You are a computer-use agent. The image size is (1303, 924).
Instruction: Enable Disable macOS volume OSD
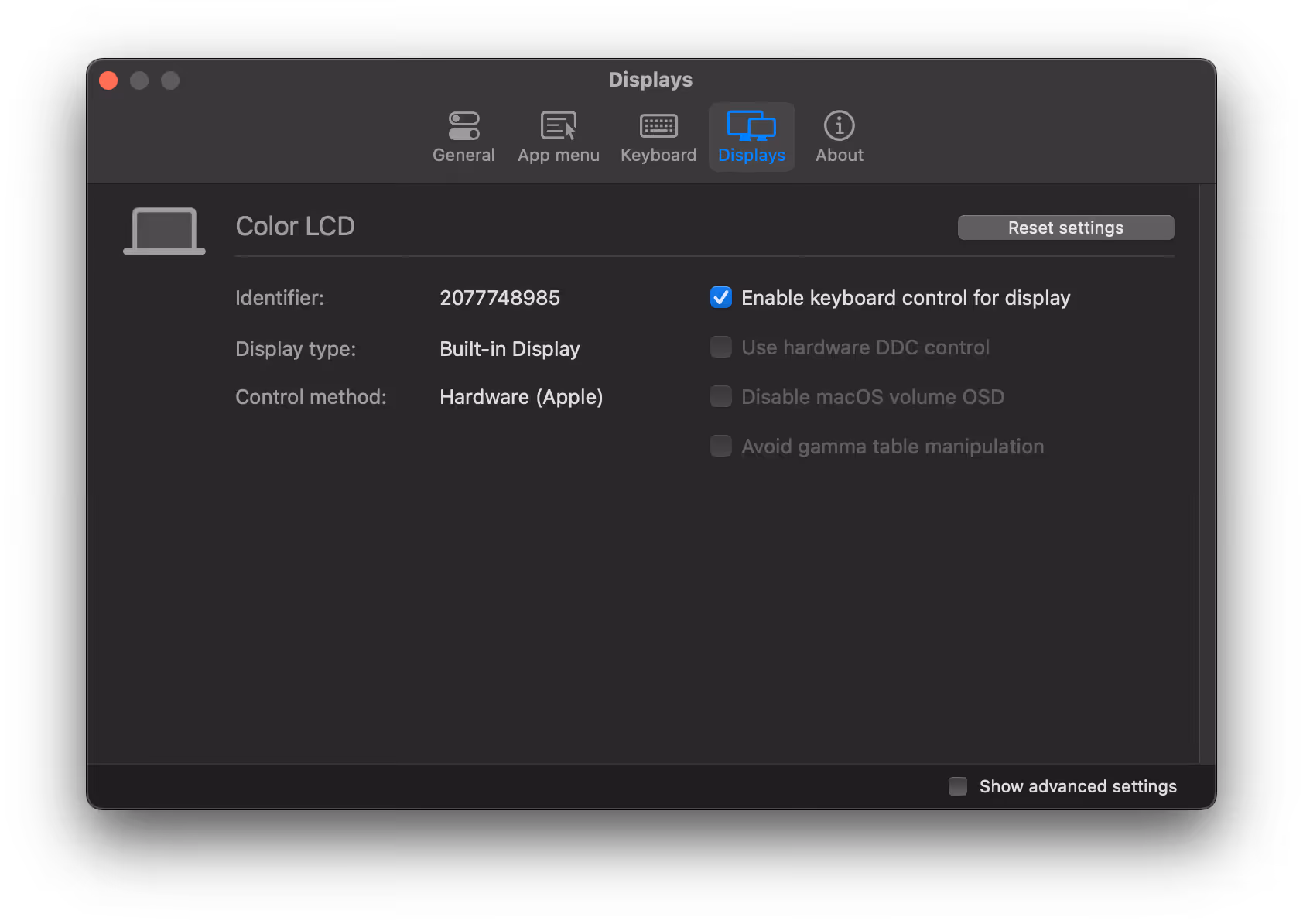click(x=720, y=396)
